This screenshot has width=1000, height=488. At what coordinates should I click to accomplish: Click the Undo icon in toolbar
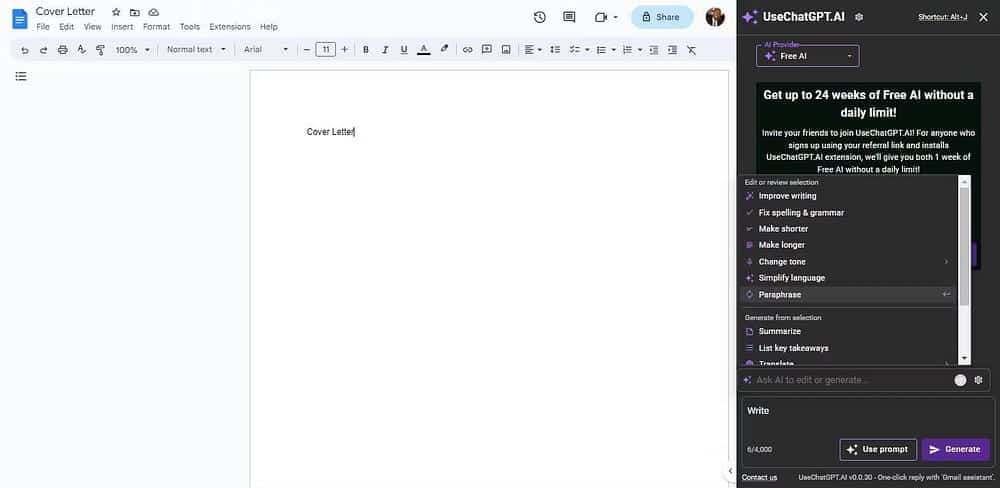[x=25, y=50]
